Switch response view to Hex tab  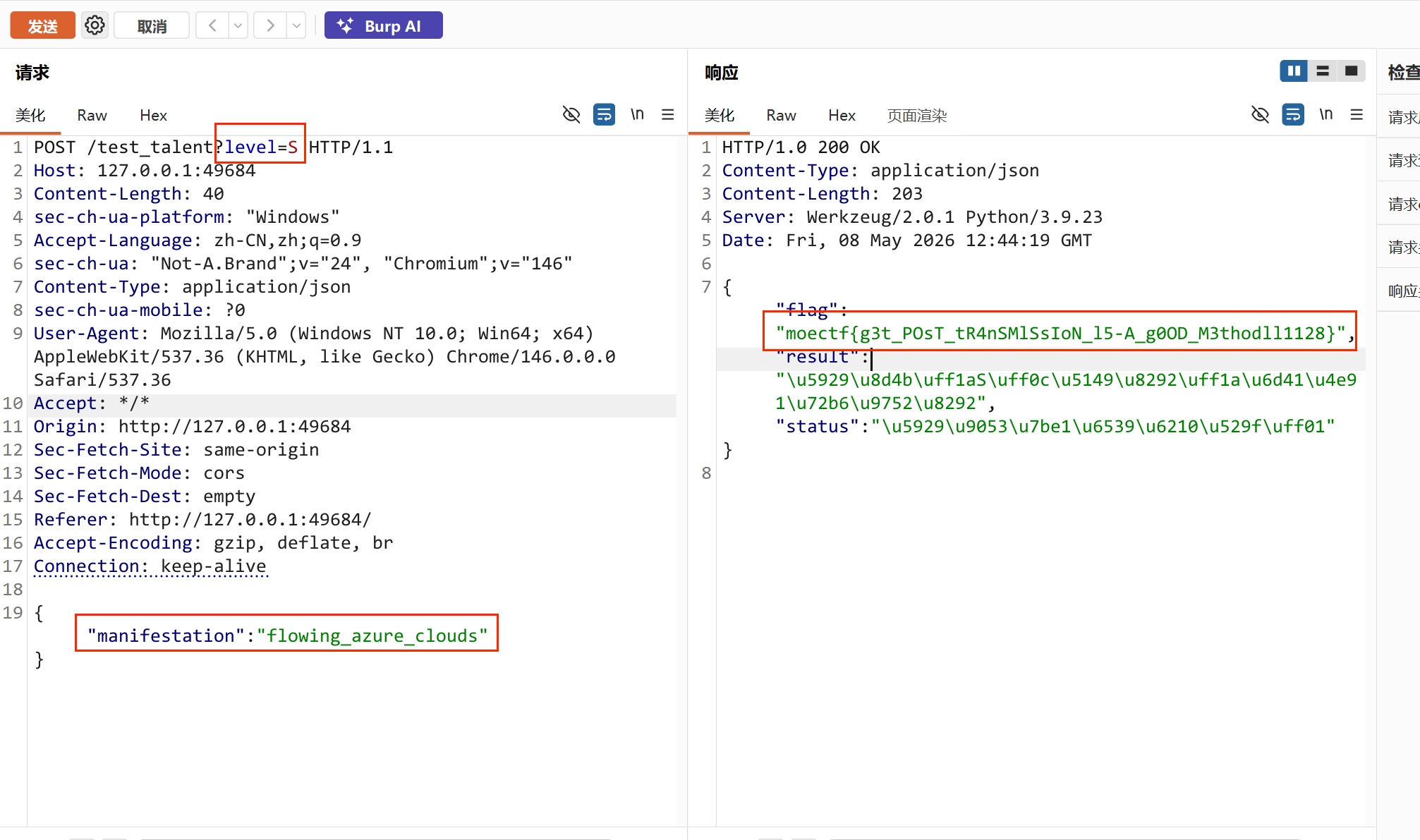tap(842, 115)
